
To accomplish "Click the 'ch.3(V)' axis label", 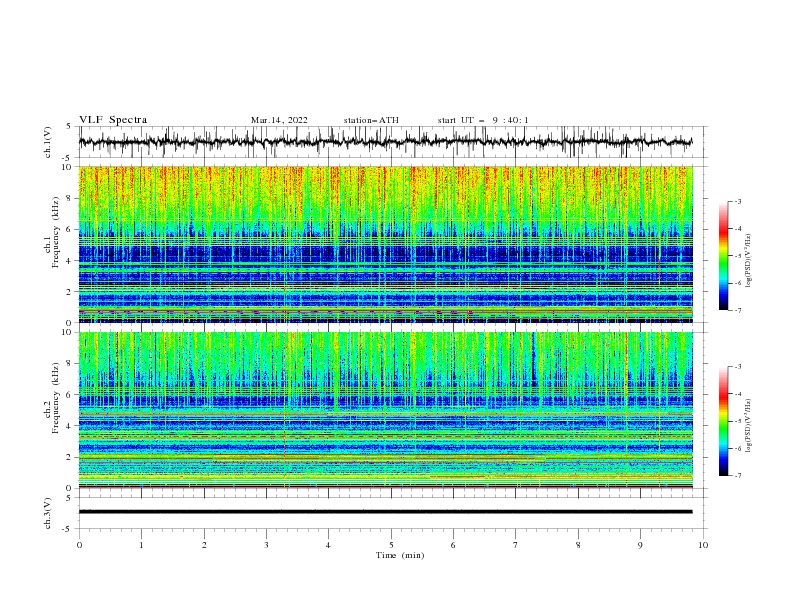I will 47,513.
